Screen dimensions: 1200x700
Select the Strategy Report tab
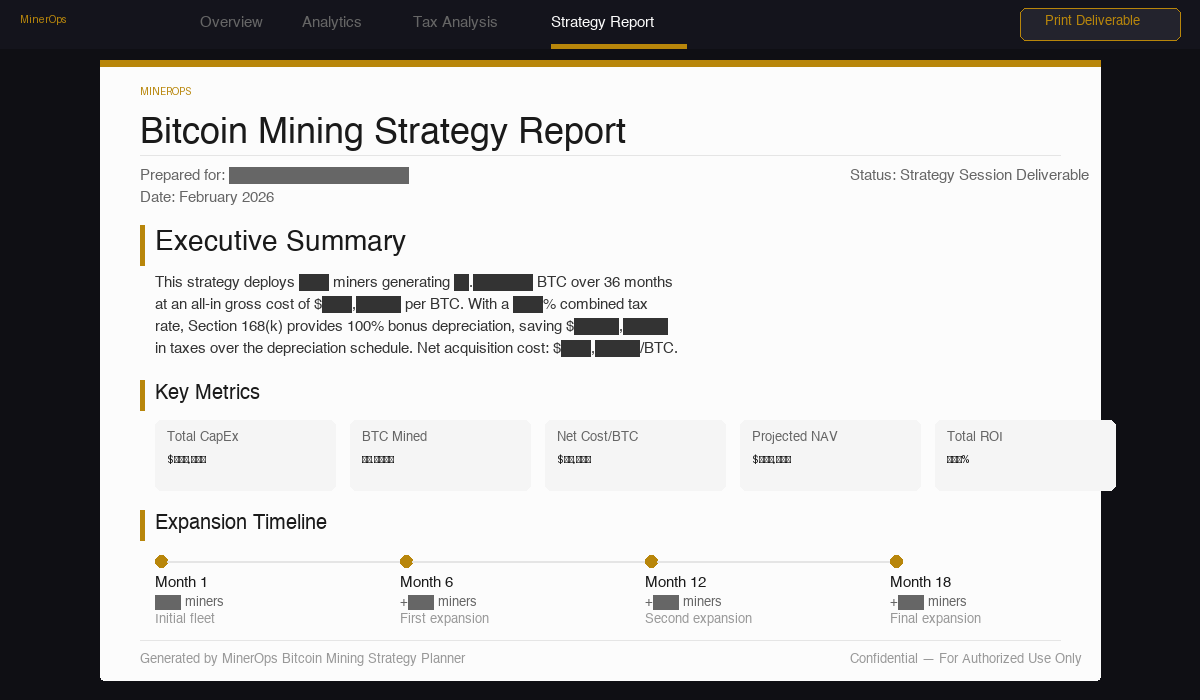[602, 22]
